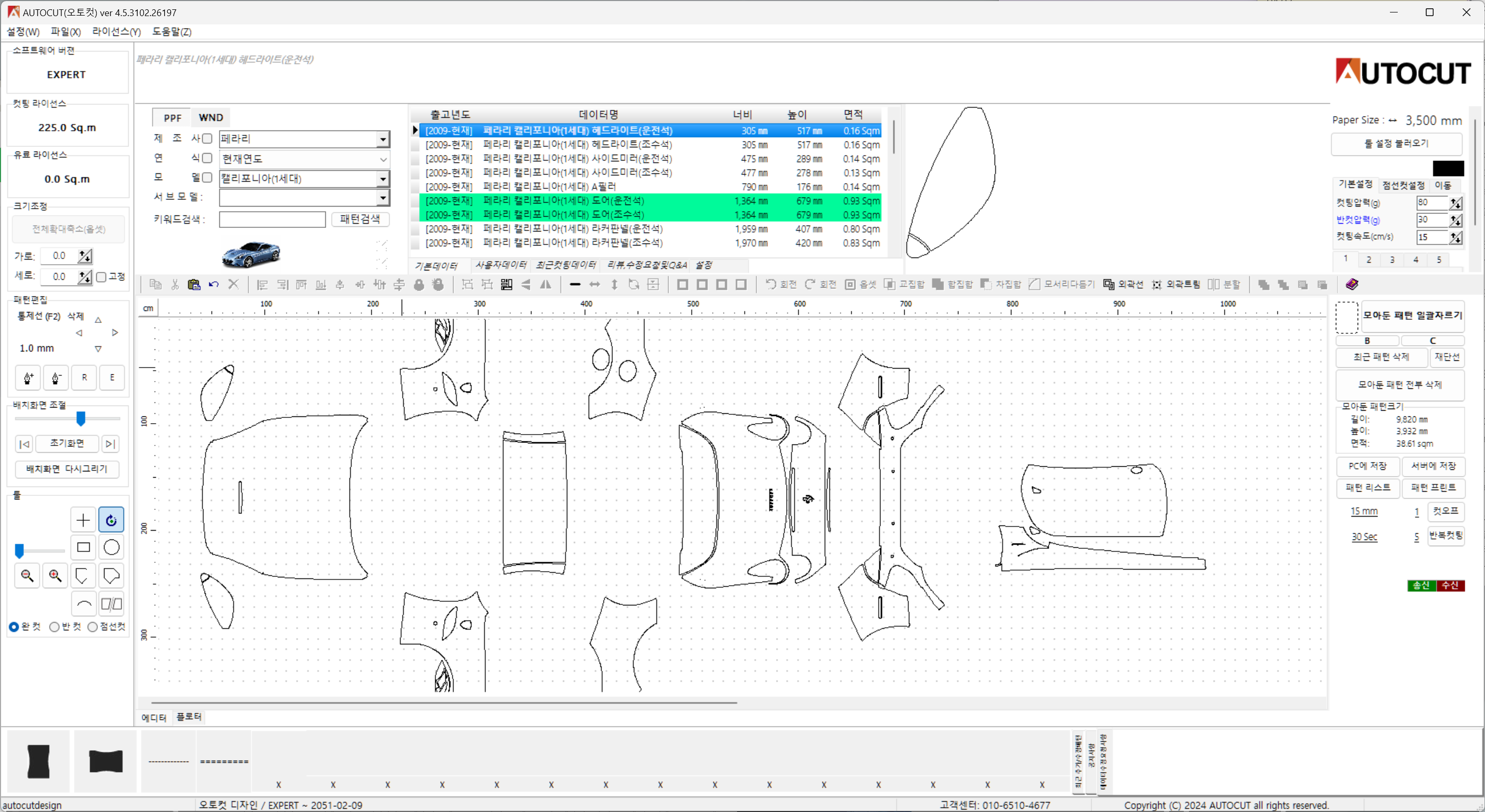Open the 설정(W) menu

pos(23,32)
